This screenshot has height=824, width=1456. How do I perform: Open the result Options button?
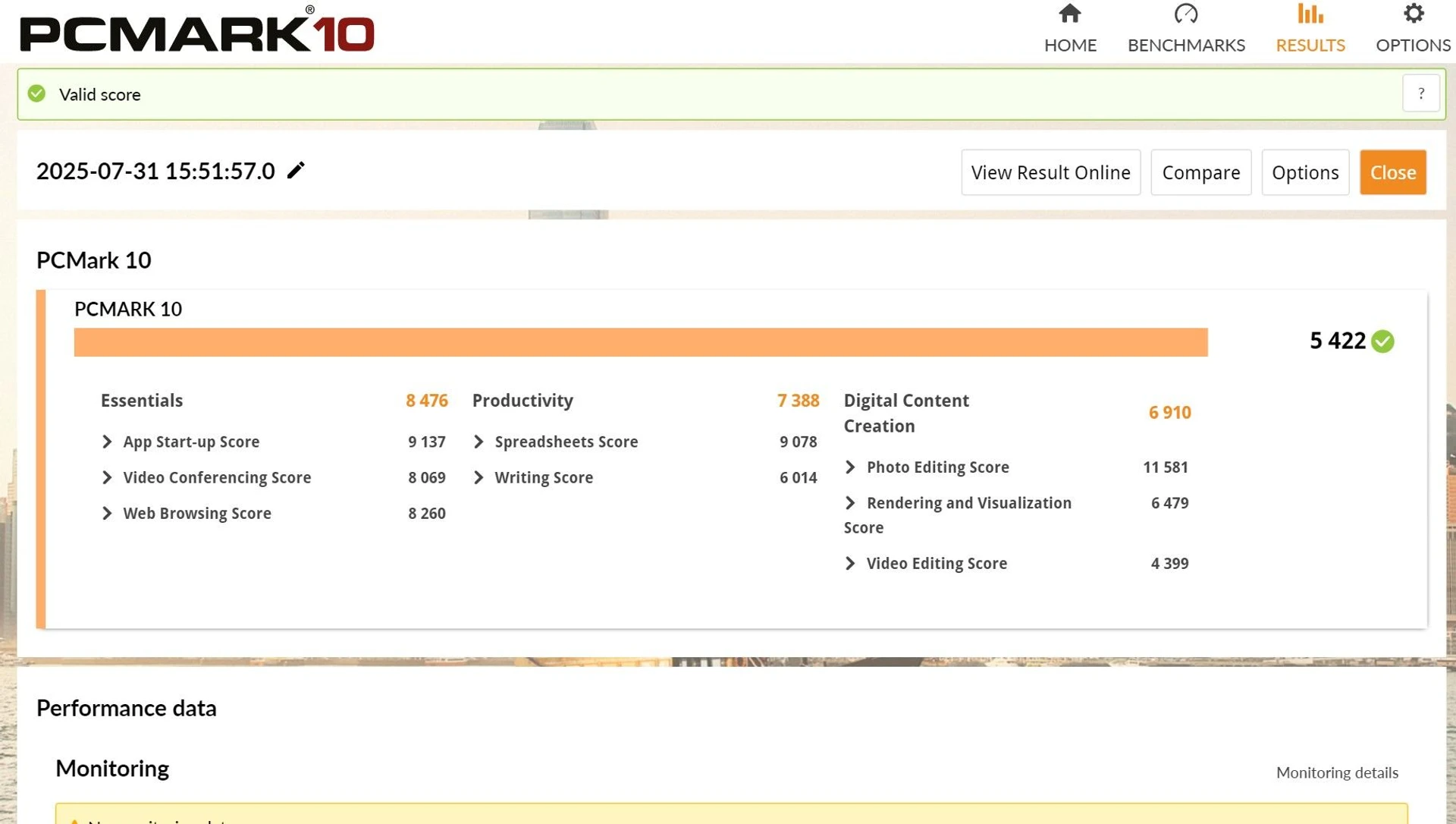[x=1305, y=172]
